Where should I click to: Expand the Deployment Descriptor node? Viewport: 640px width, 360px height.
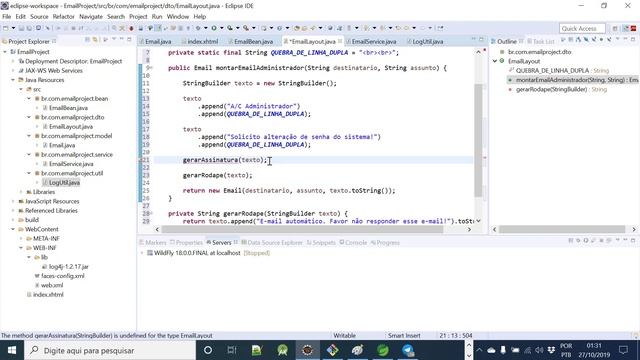[13, 61]
